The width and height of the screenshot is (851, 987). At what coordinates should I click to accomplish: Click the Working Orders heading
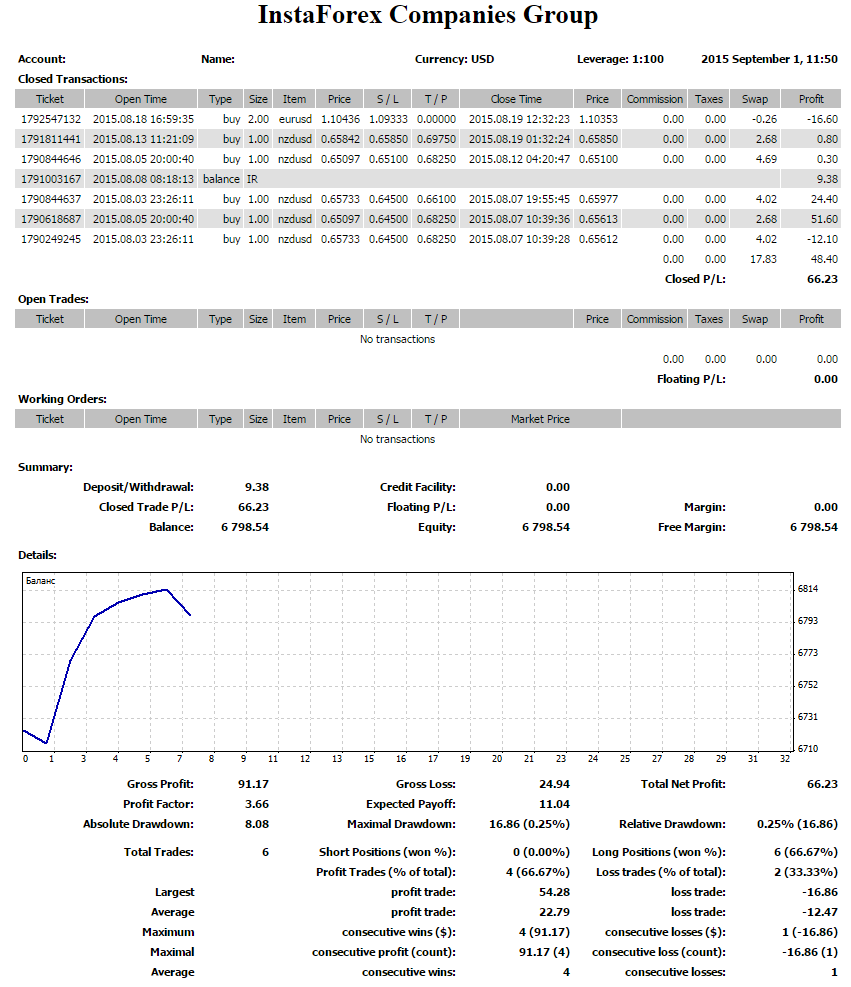click(62, 400)
